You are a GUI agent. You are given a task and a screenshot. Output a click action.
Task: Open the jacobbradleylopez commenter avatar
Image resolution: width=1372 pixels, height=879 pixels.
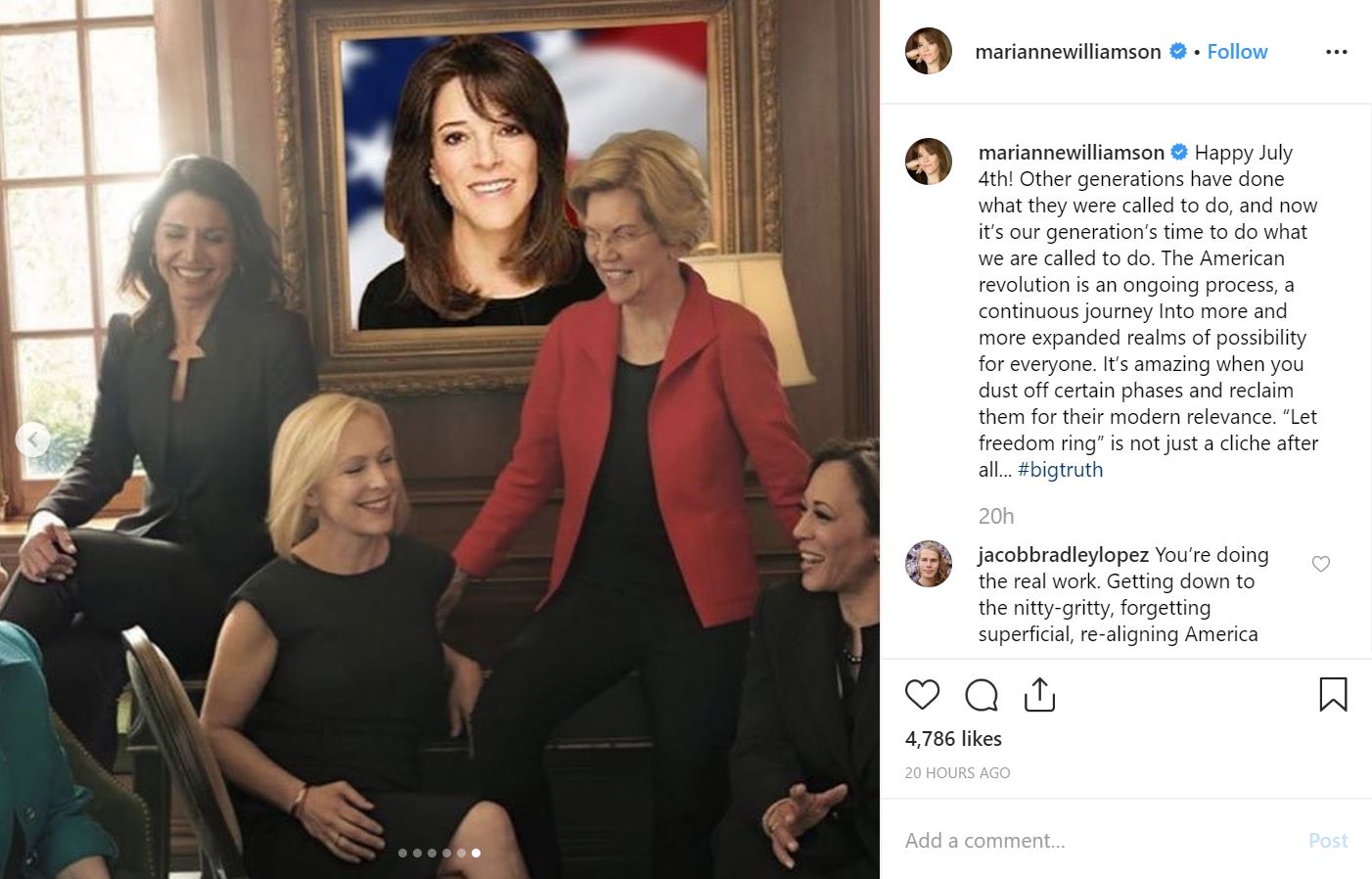pos(929,564)
